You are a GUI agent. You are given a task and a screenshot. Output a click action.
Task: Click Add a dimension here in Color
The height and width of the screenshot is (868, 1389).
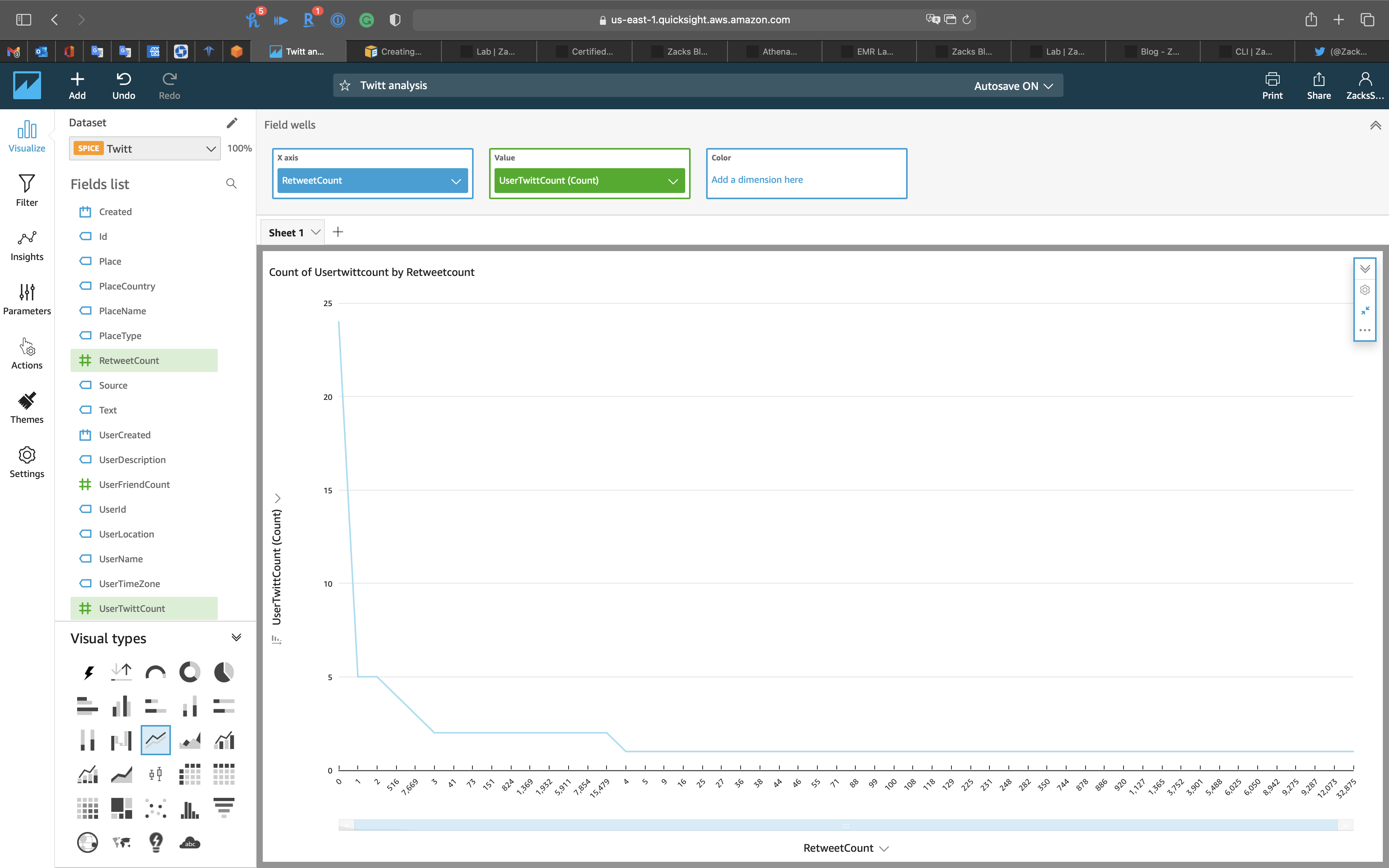[757, 180]
